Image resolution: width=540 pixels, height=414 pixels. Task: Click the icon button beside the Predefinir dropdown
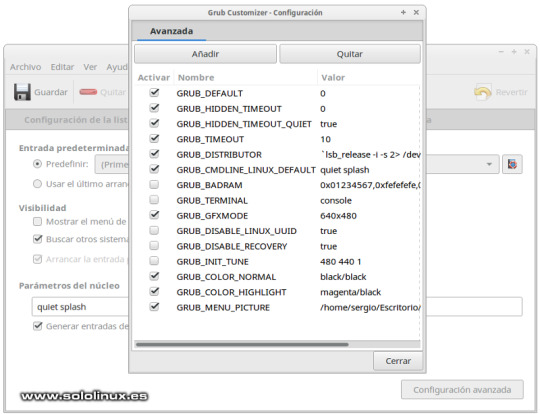tap(512, 164)
